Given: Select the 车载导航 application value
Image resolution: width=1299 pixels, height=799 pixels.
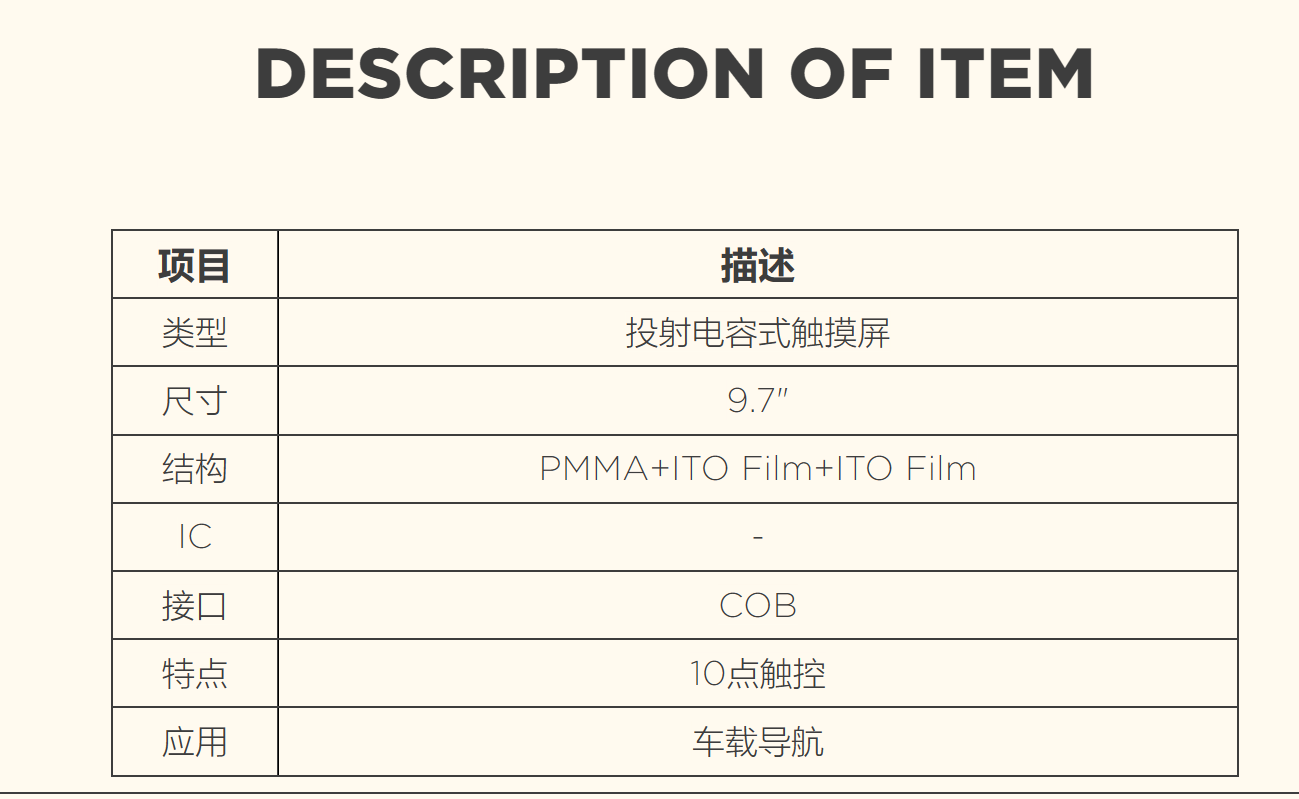Looking at the screenshot, I should [757, 742].
